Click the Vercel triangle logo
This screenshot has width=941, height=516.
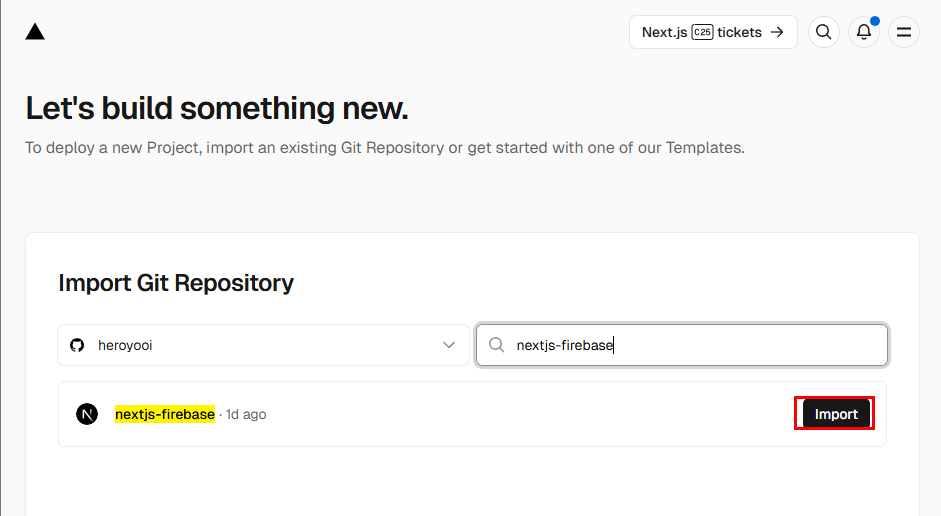coord(35,32)
